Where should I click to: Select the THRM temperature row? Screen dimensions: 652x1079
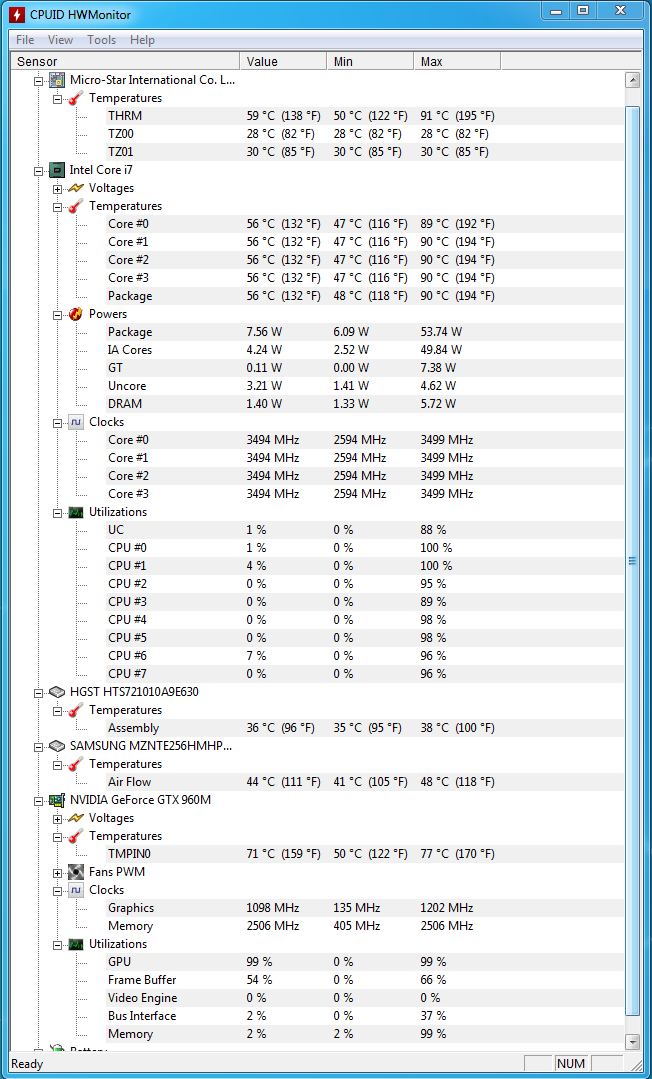(x=365, y=116)
